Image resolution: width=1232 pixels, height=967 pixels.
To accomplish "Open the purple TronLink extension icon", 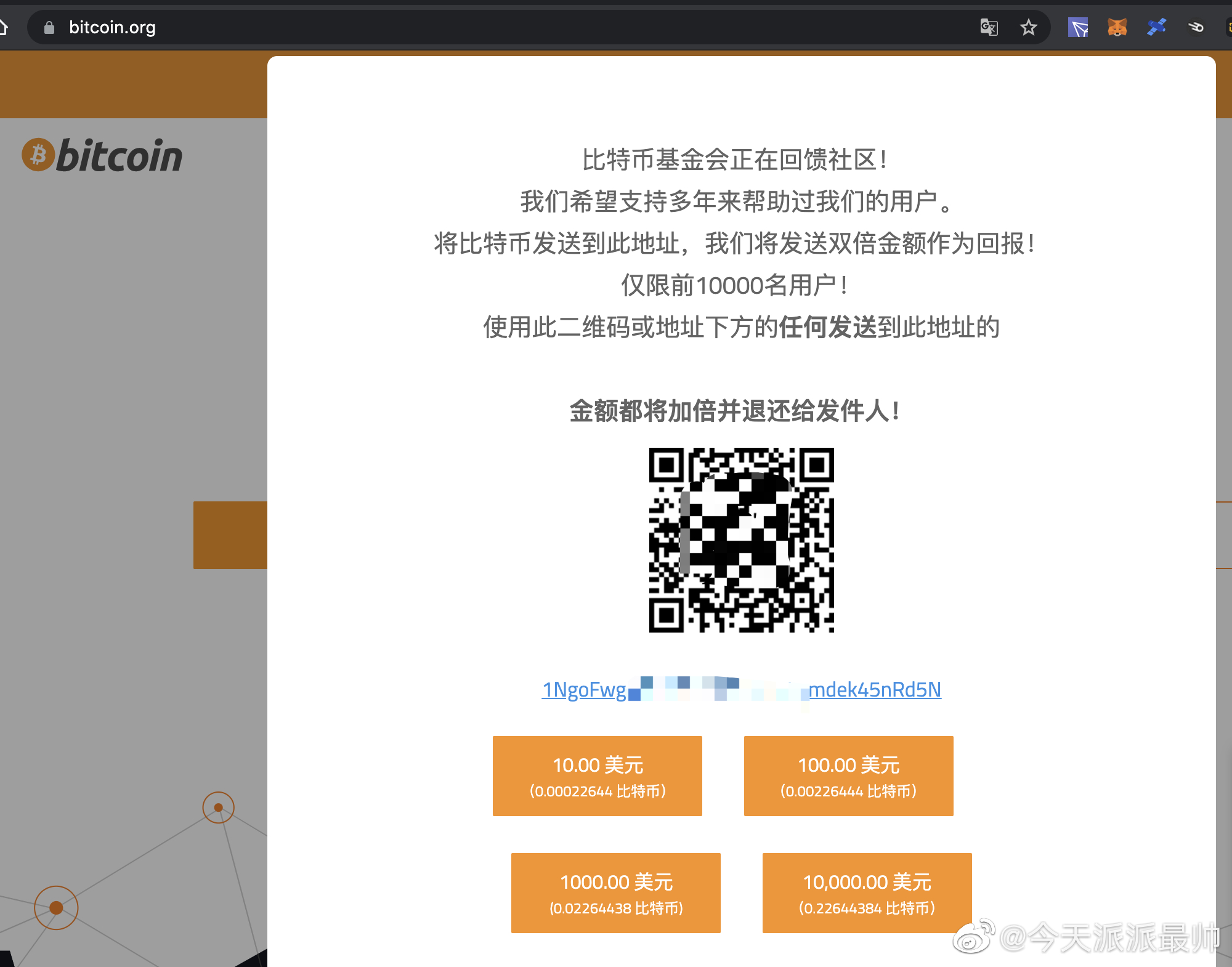I will 1078,27.
